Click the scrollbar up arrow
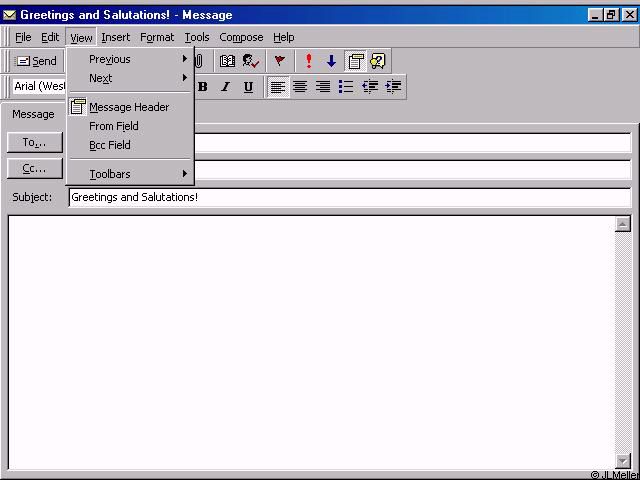640x480 pixels. pos(622,224)
